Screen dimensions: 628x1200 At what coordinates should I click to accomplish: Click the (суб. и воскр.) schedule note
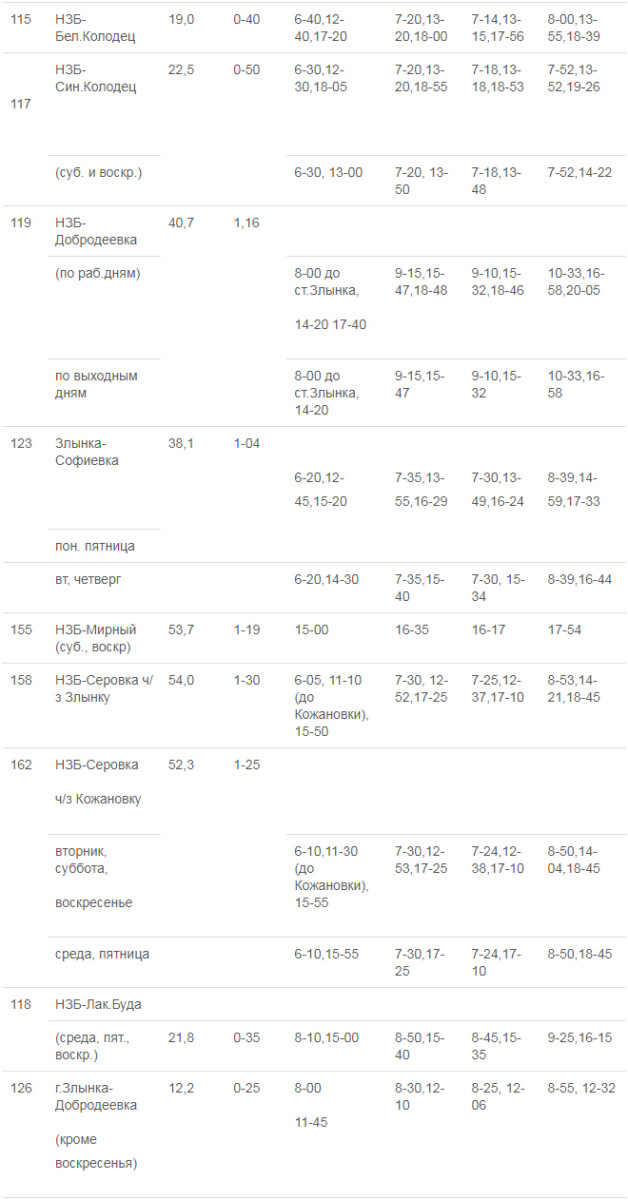pyautogui.click(x=99, y=172)
